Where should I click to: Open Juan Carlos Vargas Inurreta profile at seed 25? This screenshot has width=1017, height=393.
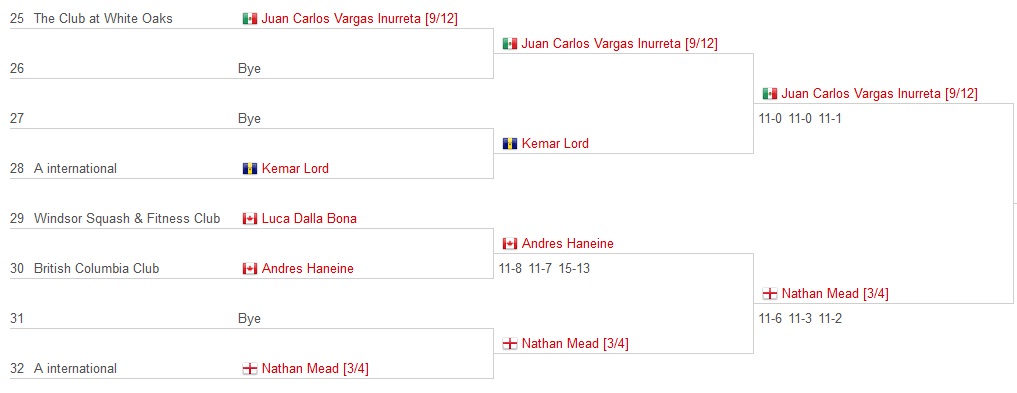360,19
